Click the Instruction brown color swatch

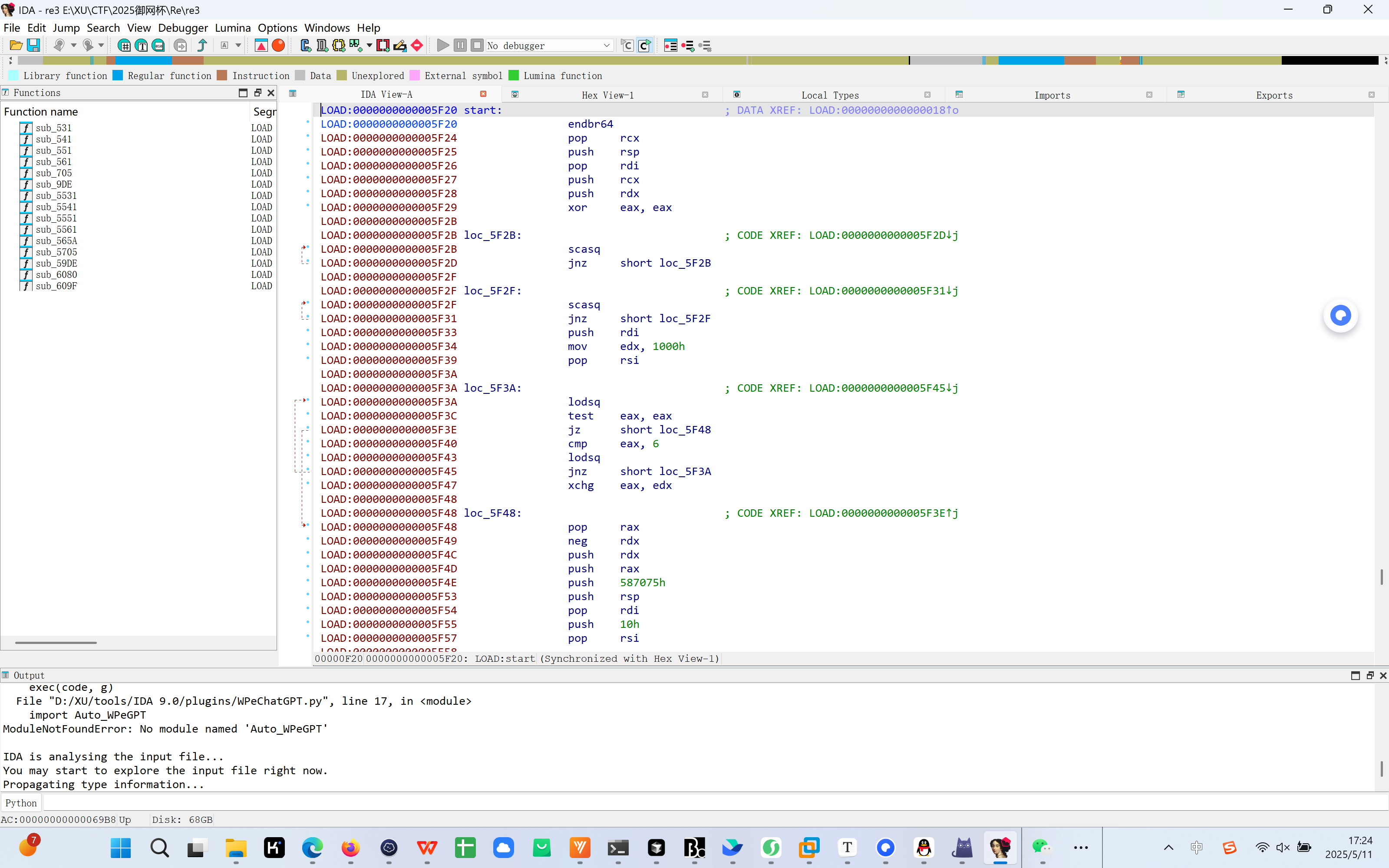(222, 75)
